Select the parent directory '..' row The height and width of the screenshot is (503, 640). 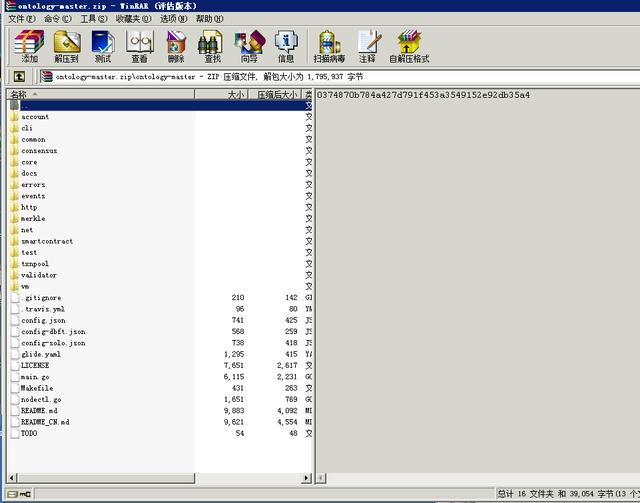click(x=160, y=105)
